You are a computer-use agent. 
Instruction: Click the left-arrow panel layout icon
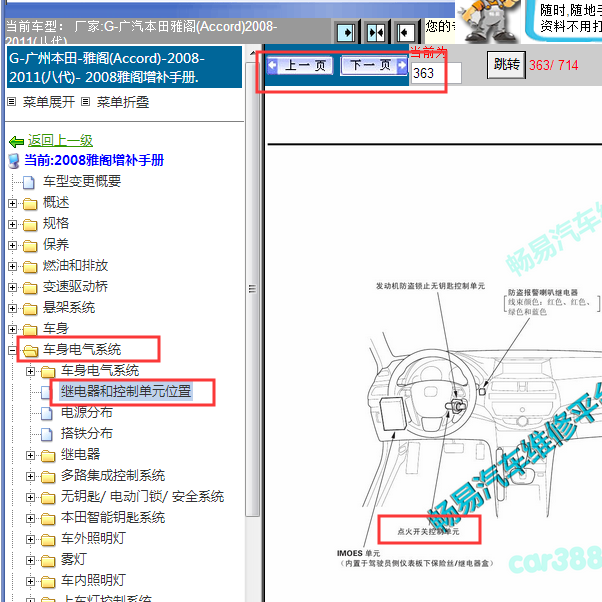(405, 33)
